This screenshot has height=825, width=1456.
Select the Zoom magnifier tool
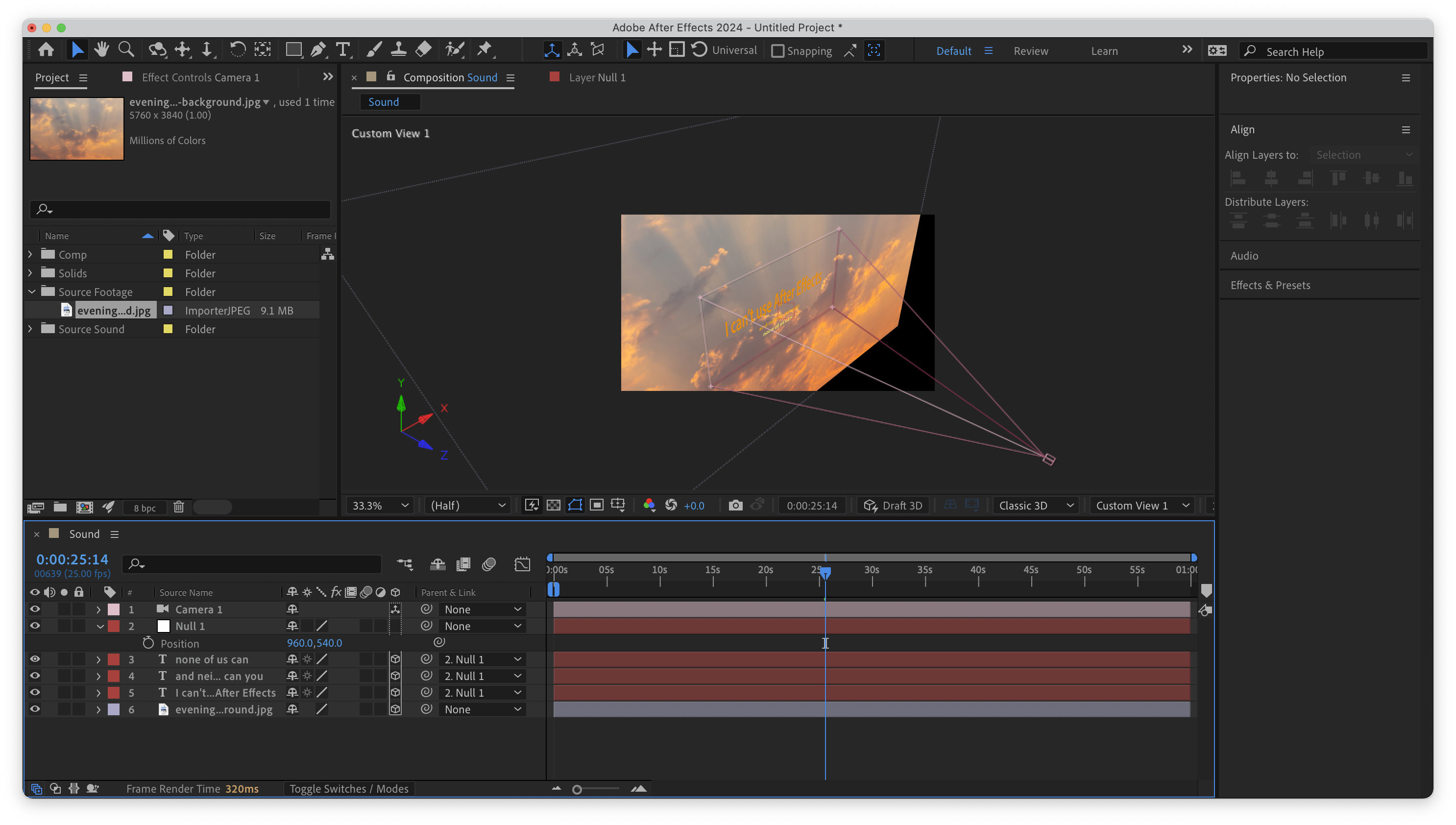(126, 50)
